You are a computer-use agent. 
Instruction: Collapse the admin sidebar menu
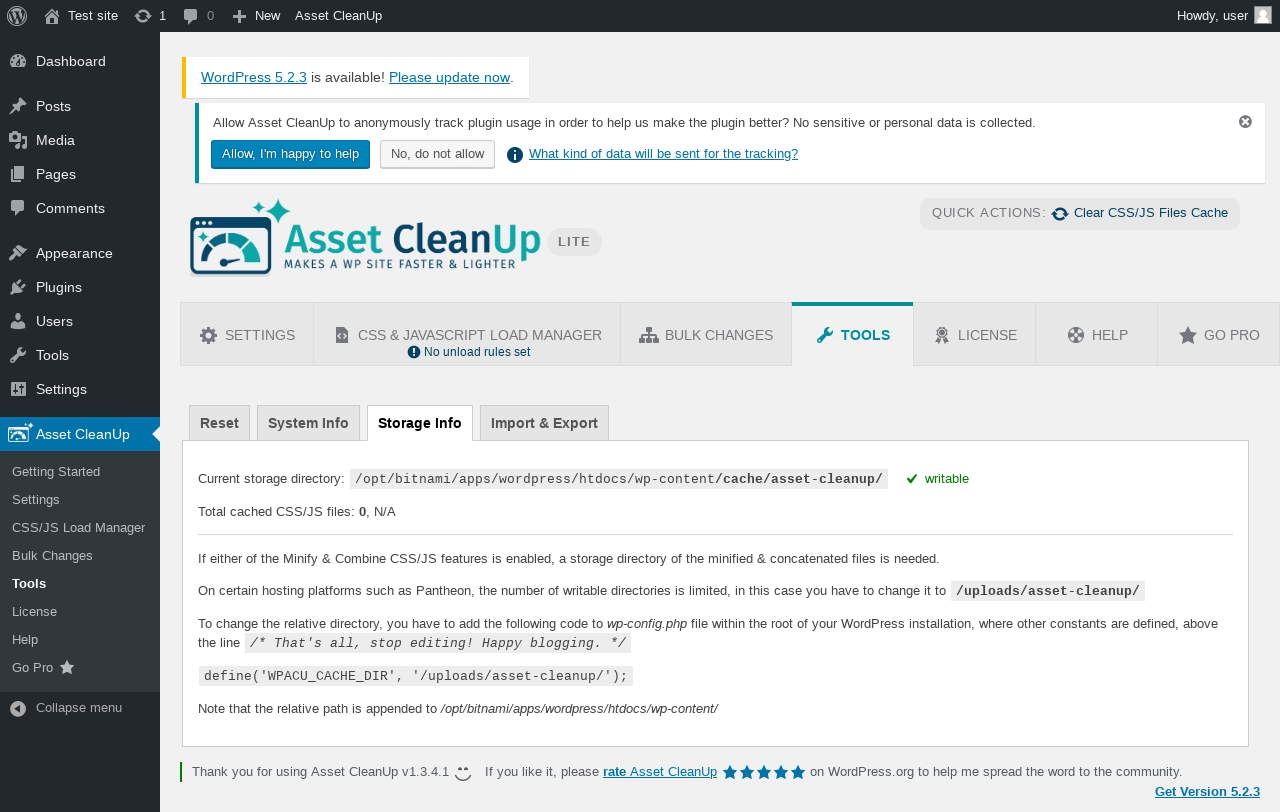pyautogui.click(x=80, y=708)
